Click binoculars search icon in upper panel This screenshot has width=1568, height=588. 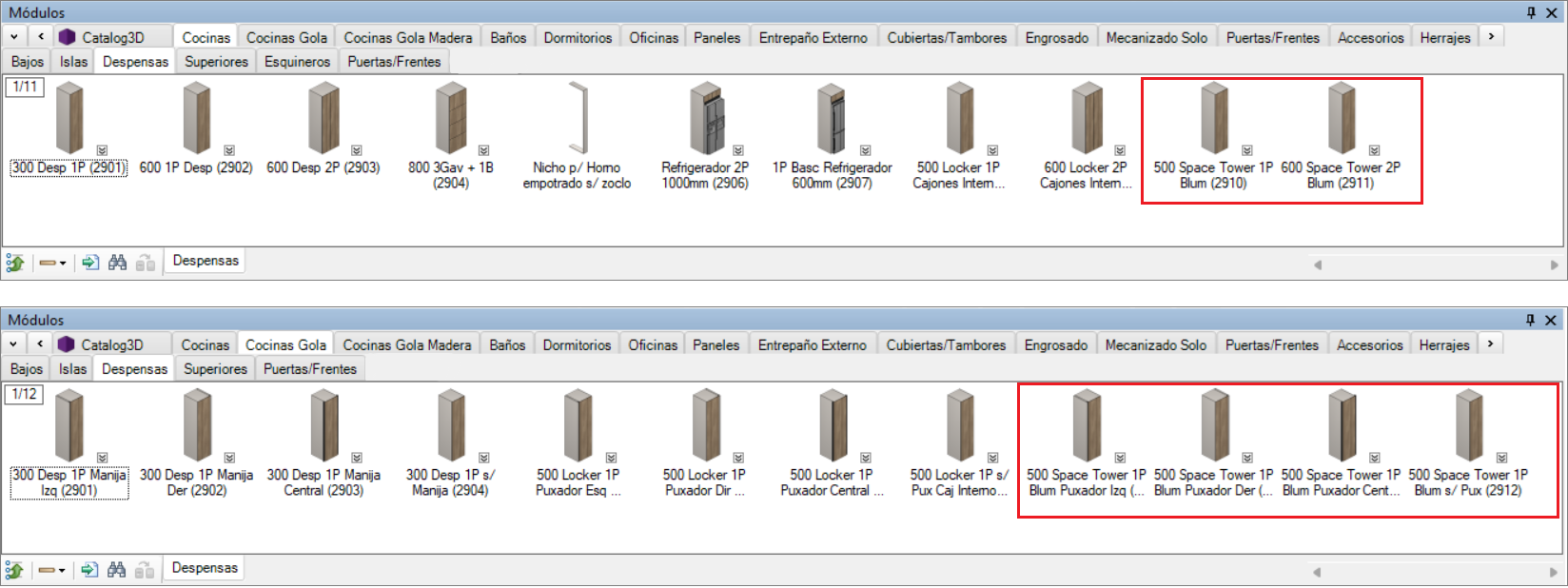point(117,263)
